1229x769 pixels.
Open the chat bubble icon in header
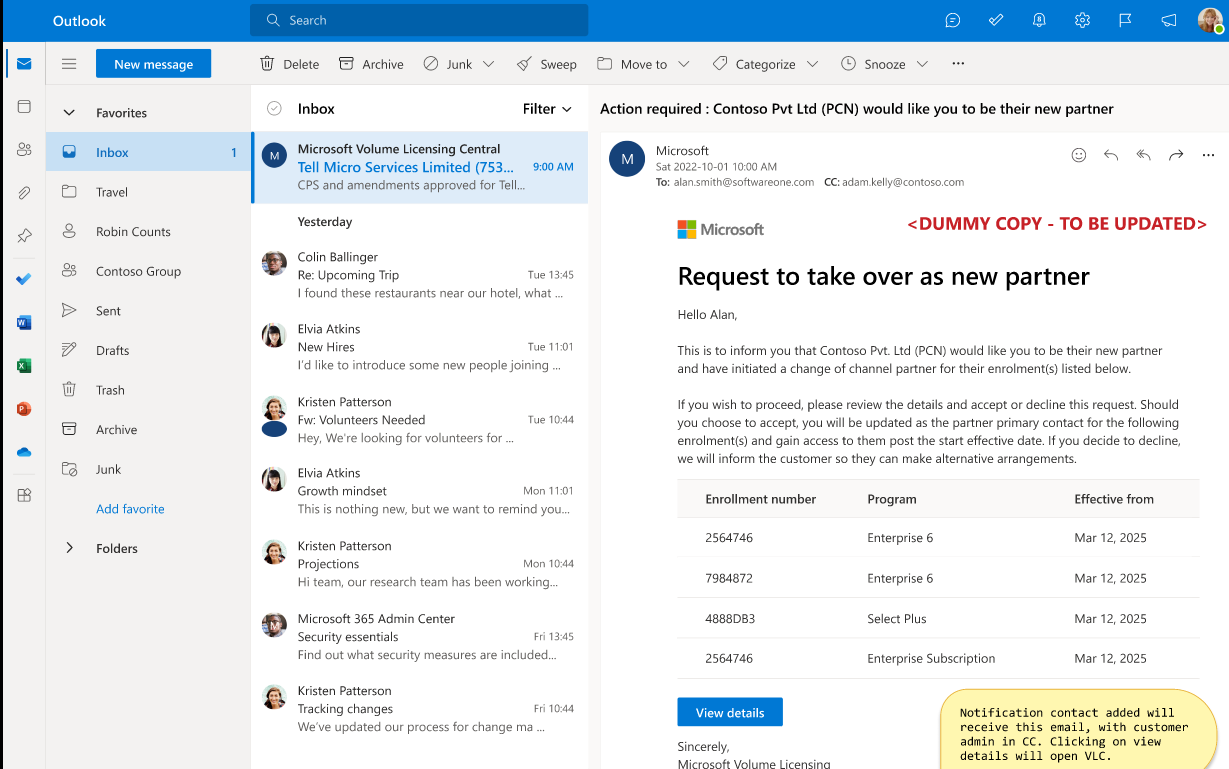(x=953, y=20)
